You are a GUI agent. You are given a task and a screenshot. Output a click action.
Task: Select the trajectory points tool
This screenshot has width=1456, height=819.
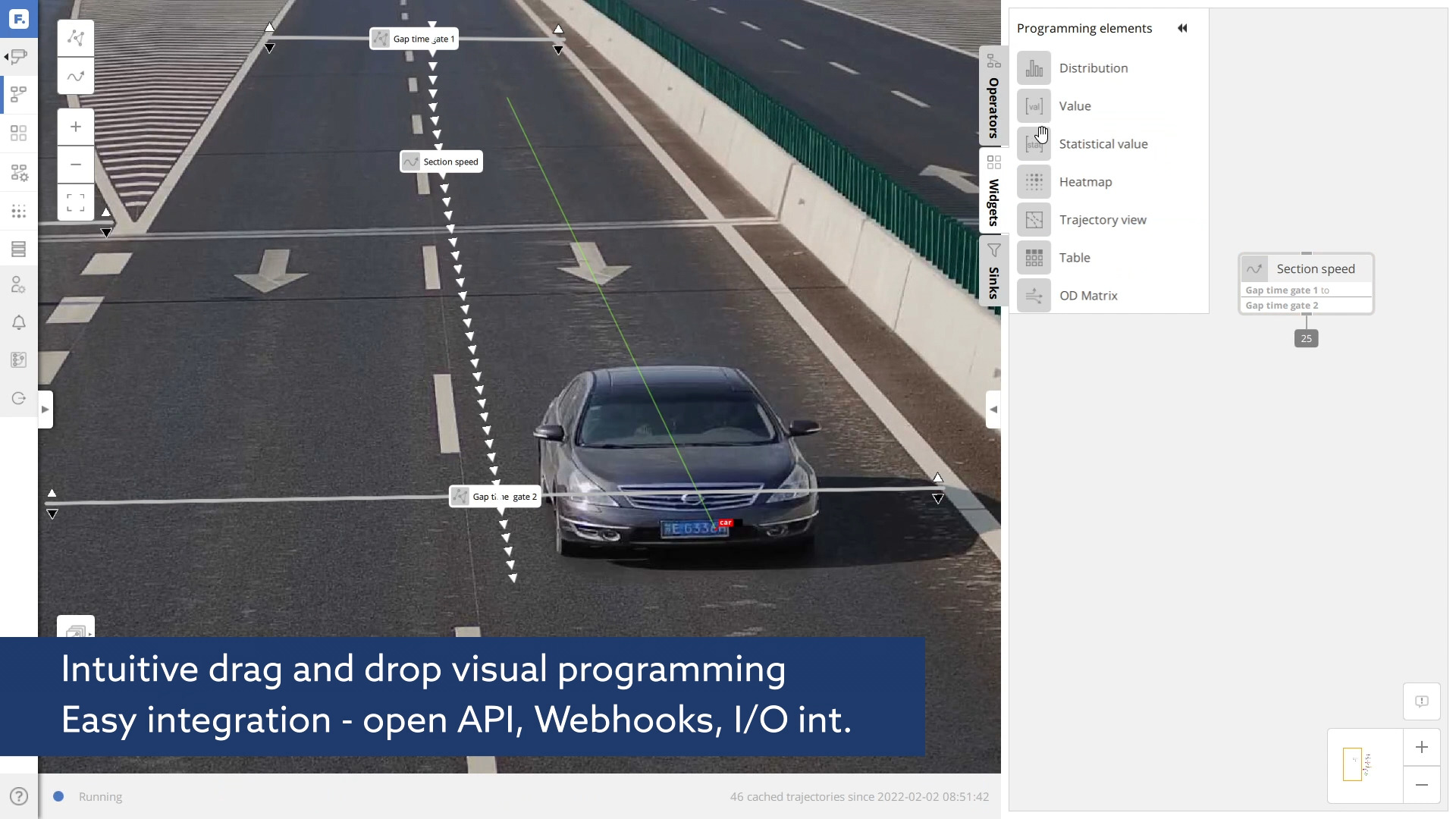tap(76, 37)
